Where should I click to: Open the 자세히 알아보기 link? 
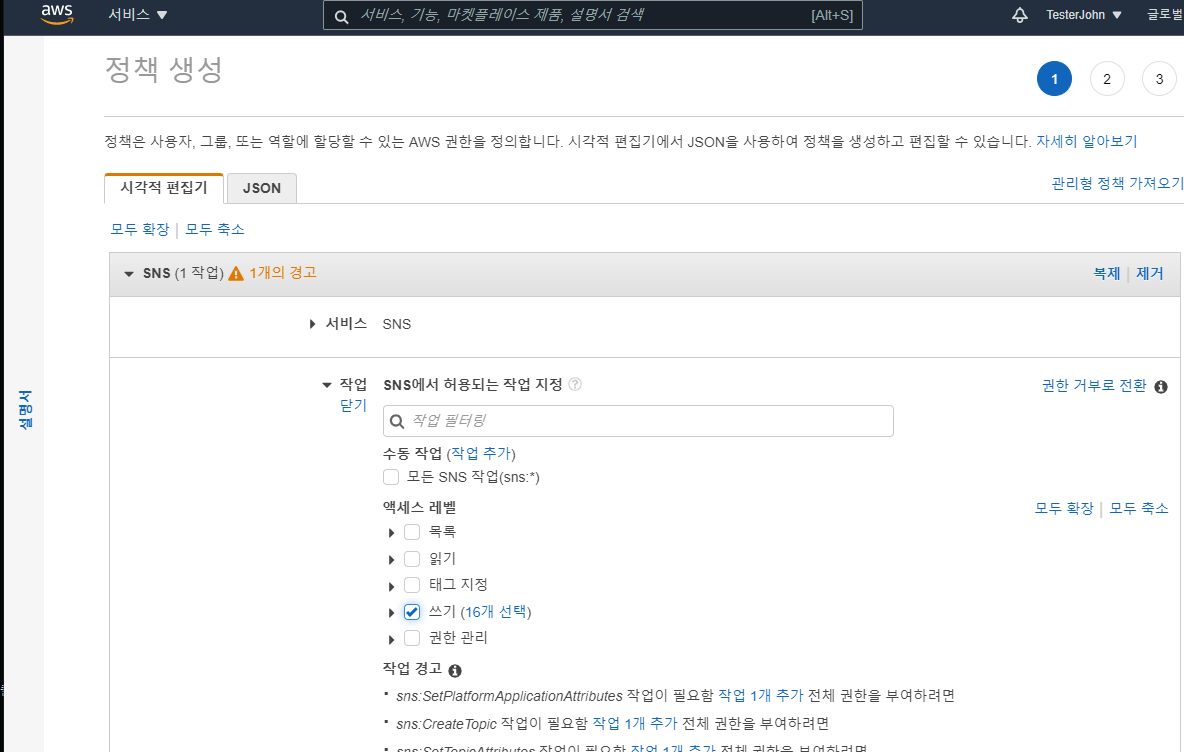tap(1086, 141)
